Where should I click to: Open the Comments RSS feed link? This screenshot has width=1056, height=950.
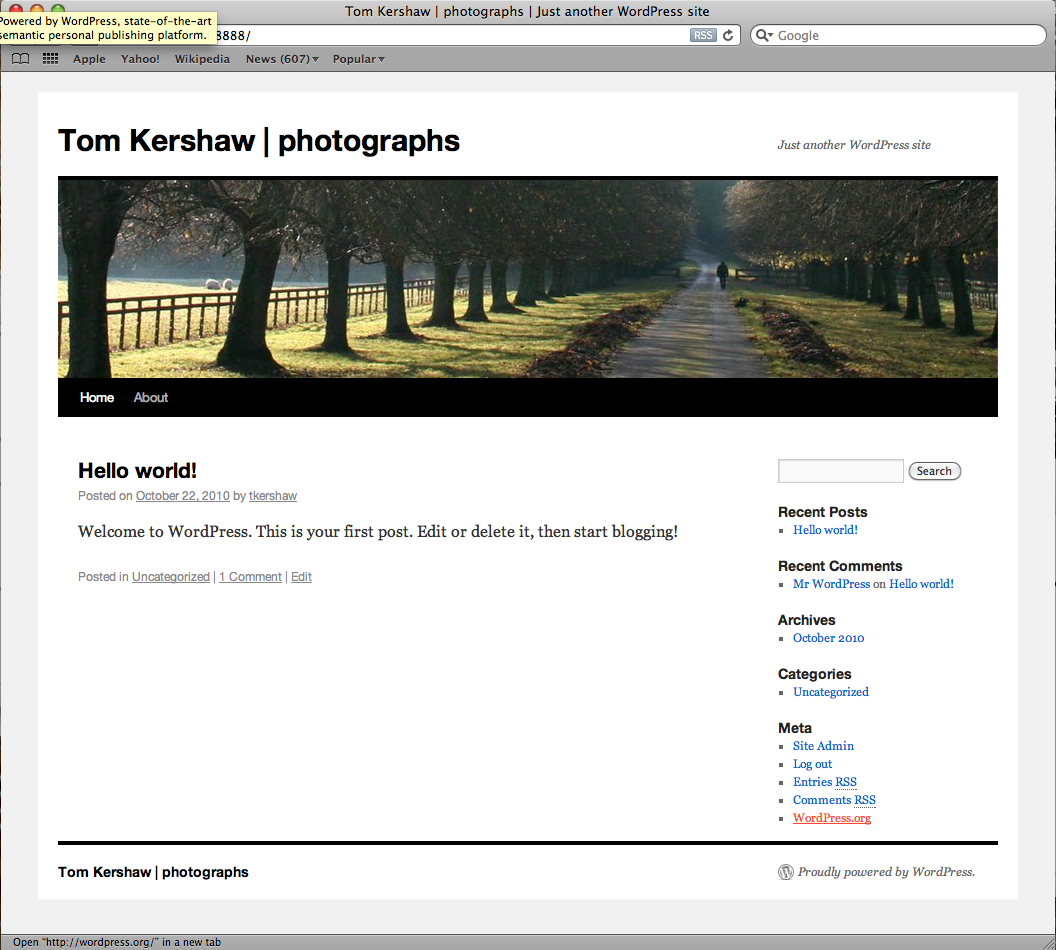tap(834, 800)
